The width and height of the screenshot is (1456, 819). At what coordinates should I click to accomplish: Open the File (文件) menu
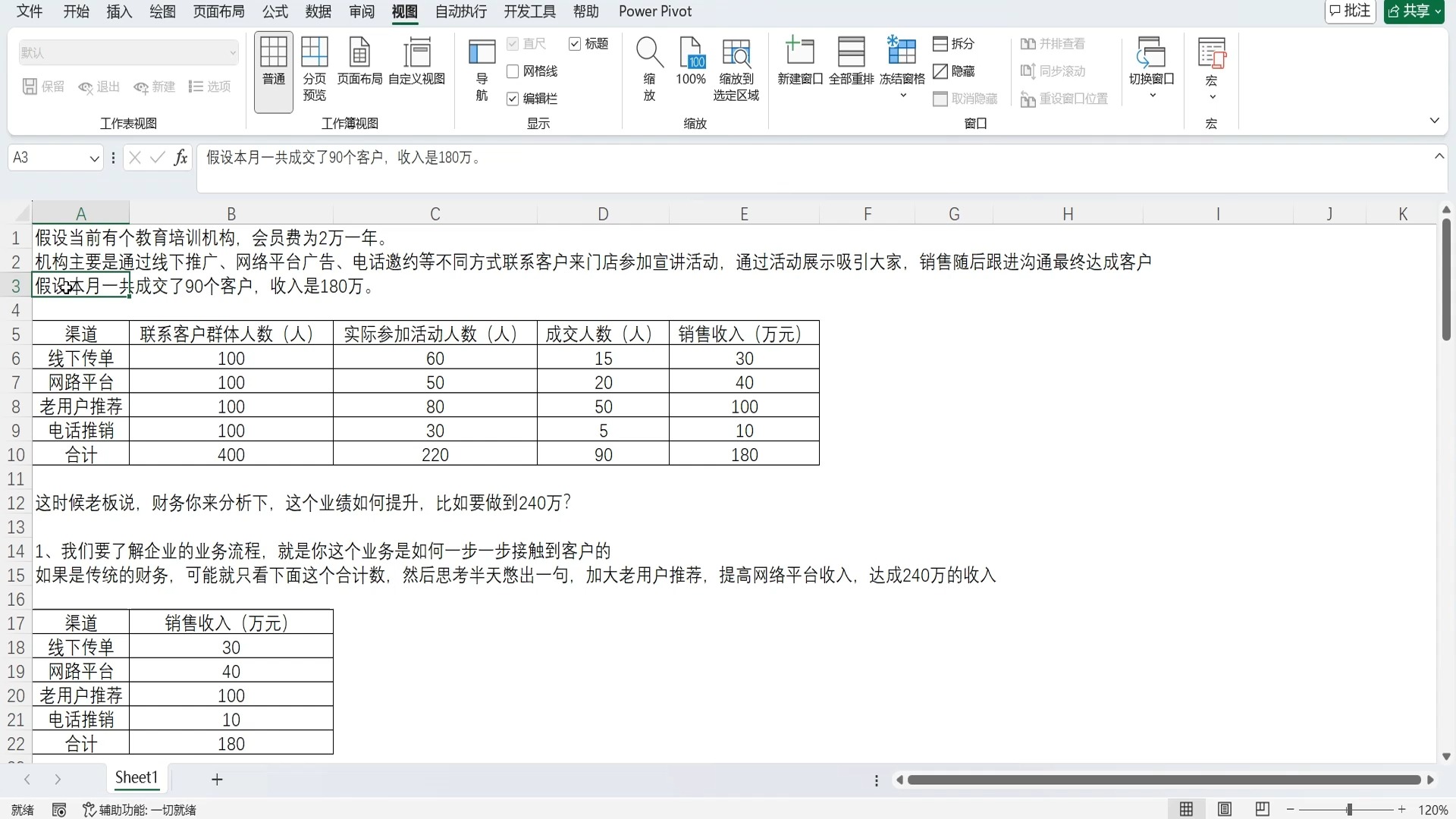pyautogui.click(x=30, y=11)
